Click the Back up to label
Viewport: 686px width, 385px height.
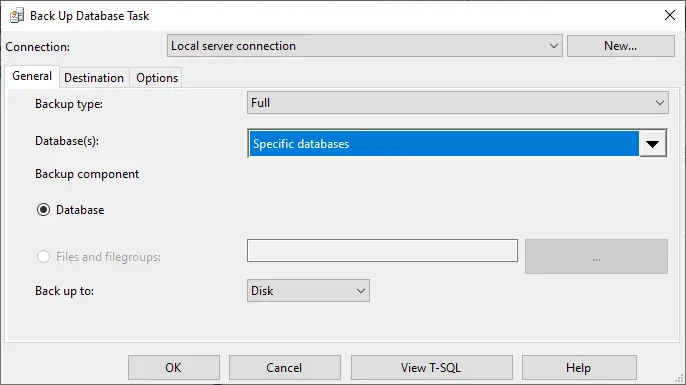pos(64,291)
